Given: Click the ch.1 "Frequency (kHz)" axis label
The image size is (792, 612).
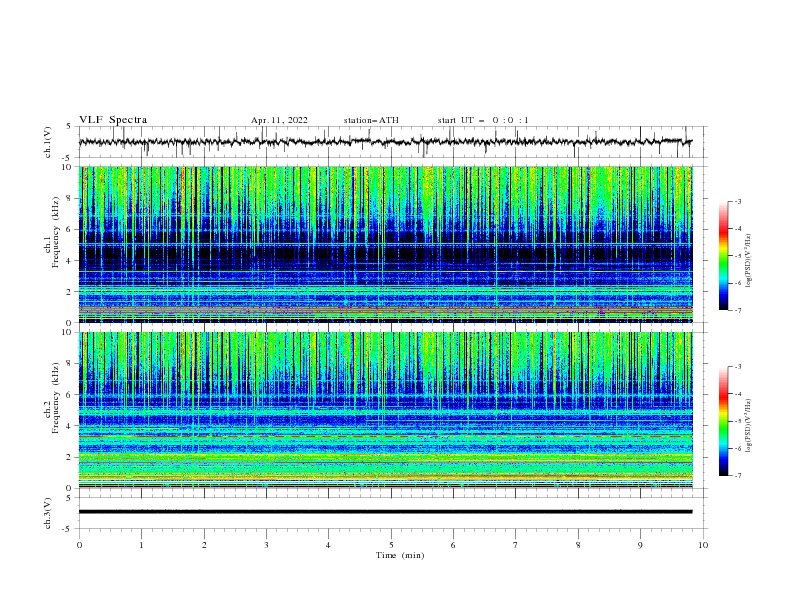Looking at the screenshot, I should [x=56, y=230].
